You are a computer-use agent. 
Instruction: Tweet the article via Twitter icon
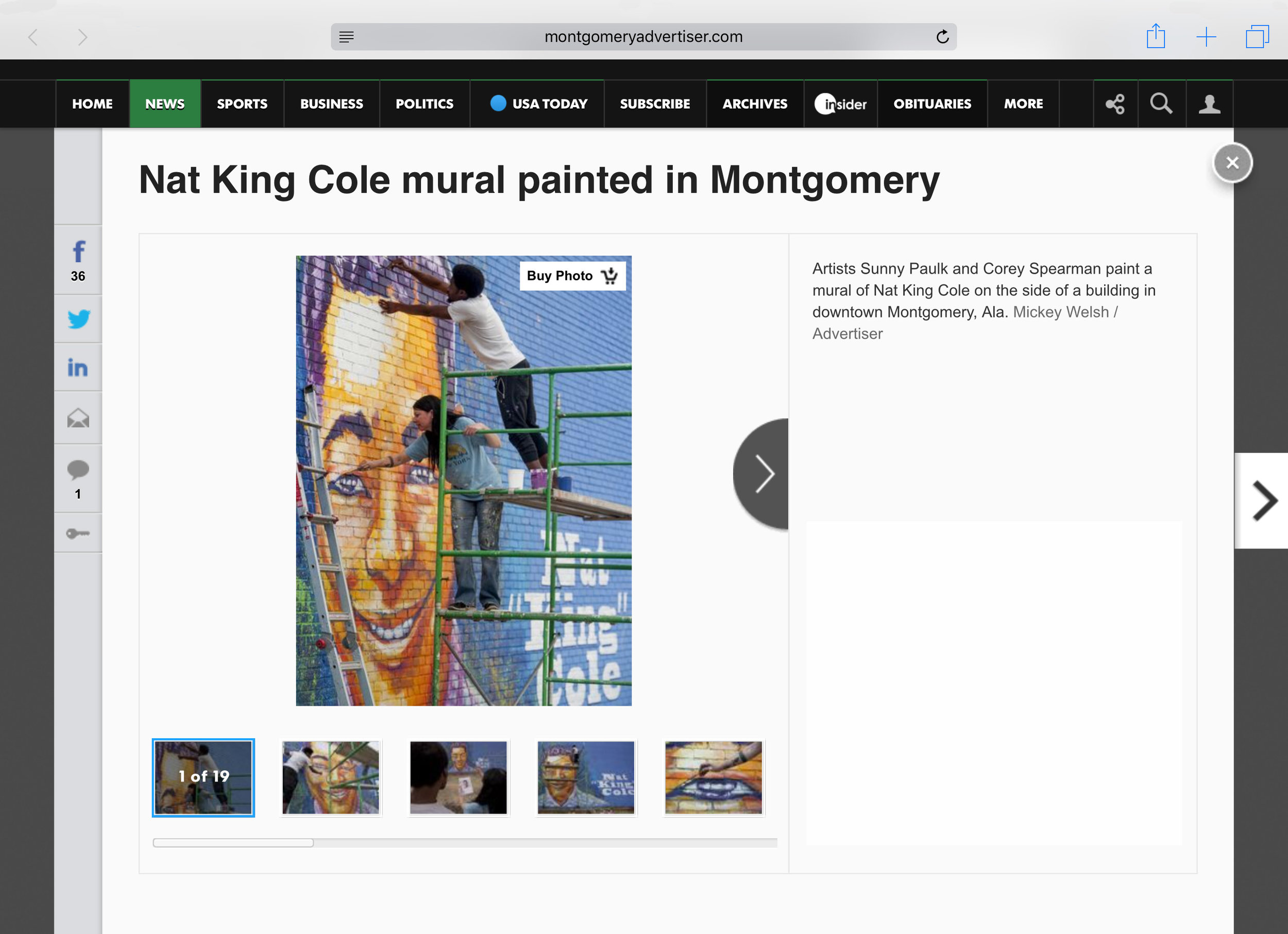pos(78,319)
